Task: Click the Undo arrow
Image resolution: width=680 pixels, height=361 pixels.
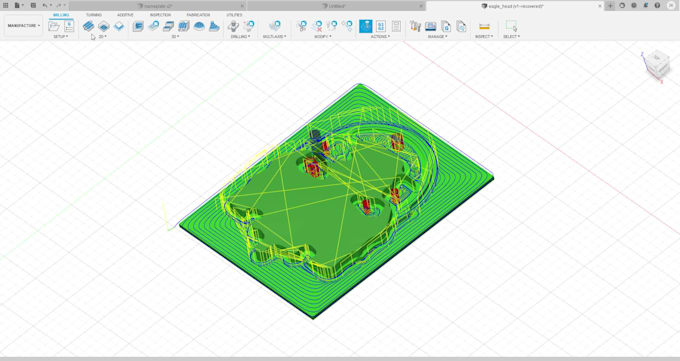Action: click(x=46, y=6)
